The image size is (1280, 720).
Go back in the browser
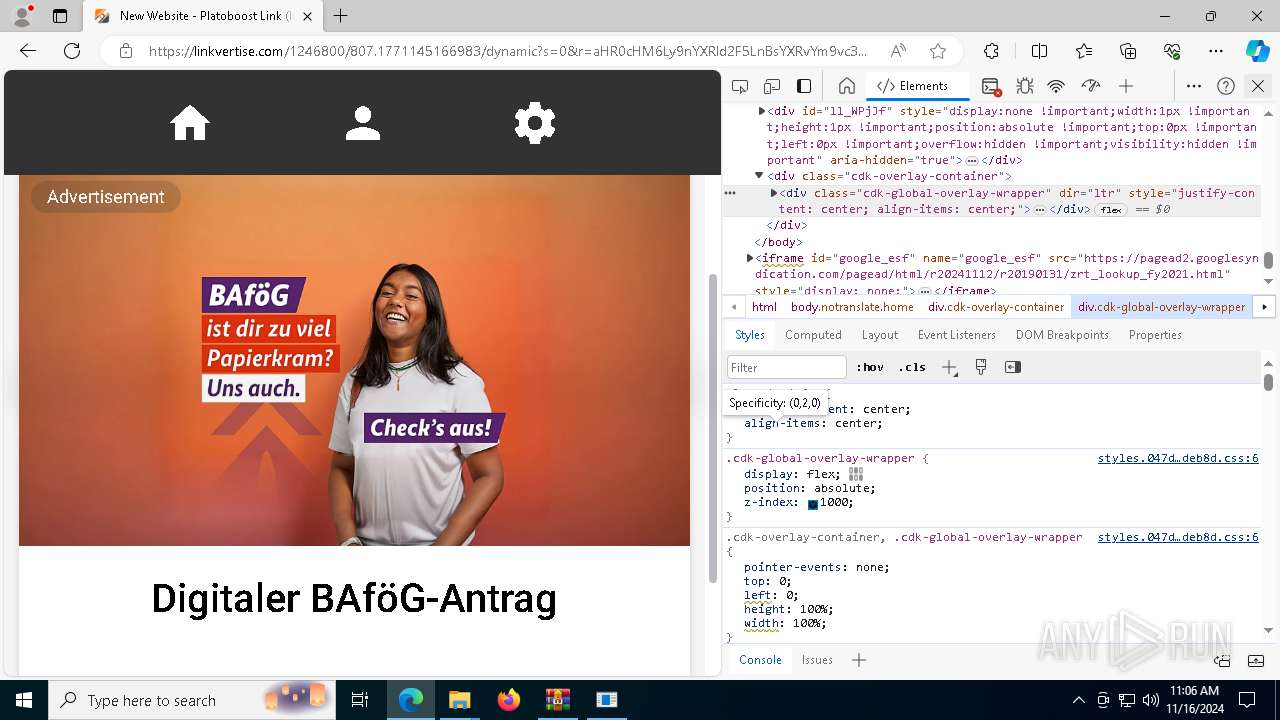pyautogui.click(x=28, y=51)
